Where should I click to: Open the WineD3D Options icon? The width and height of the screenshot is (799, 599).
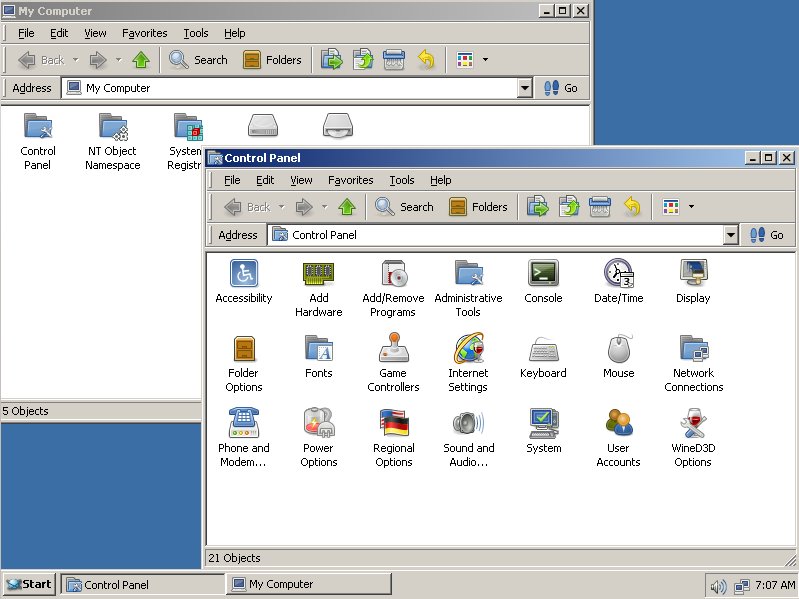coord(693,423)
